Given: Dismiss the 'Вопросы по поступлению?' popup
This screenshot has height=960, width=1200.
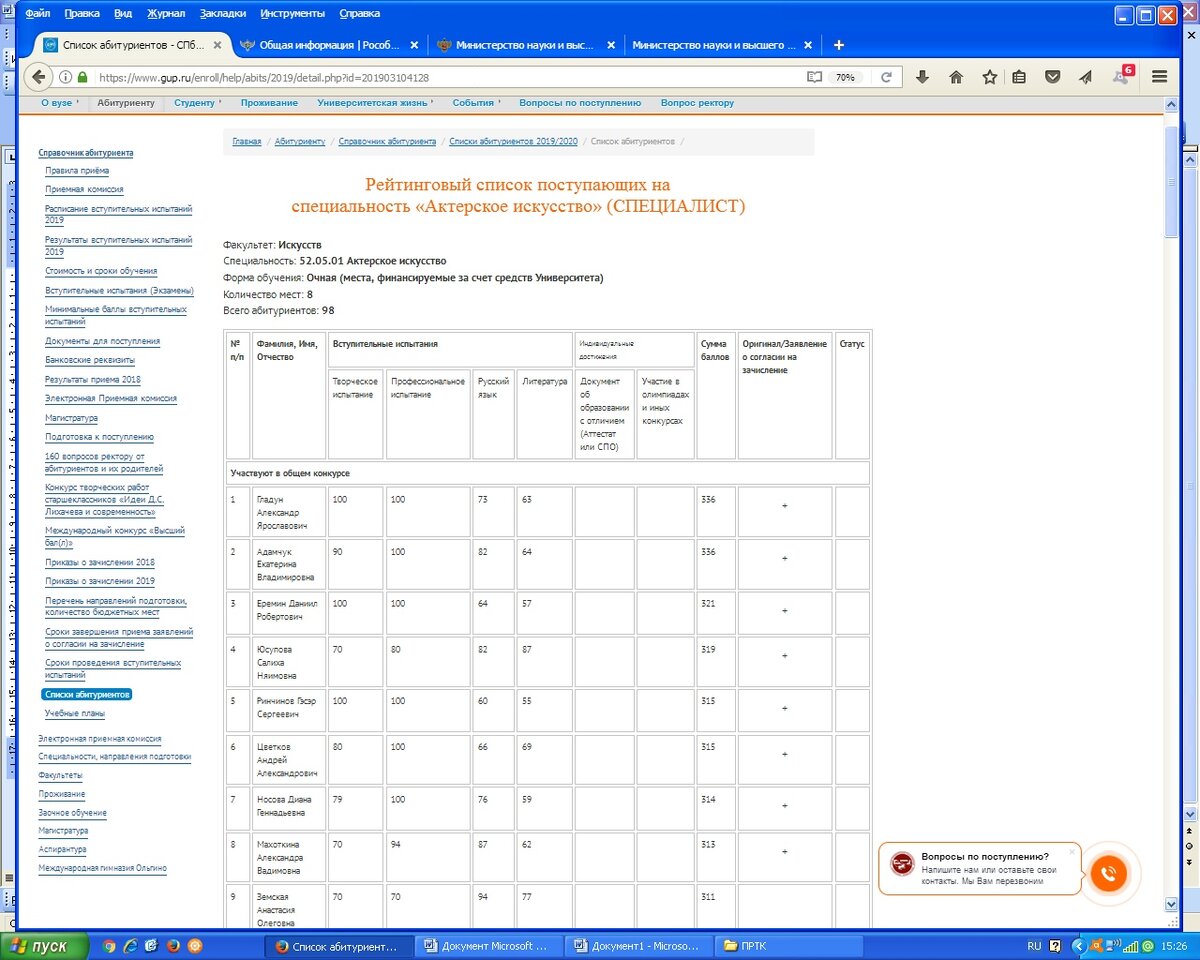Looking at the screenshot, I should click(x=1072, y=852).
